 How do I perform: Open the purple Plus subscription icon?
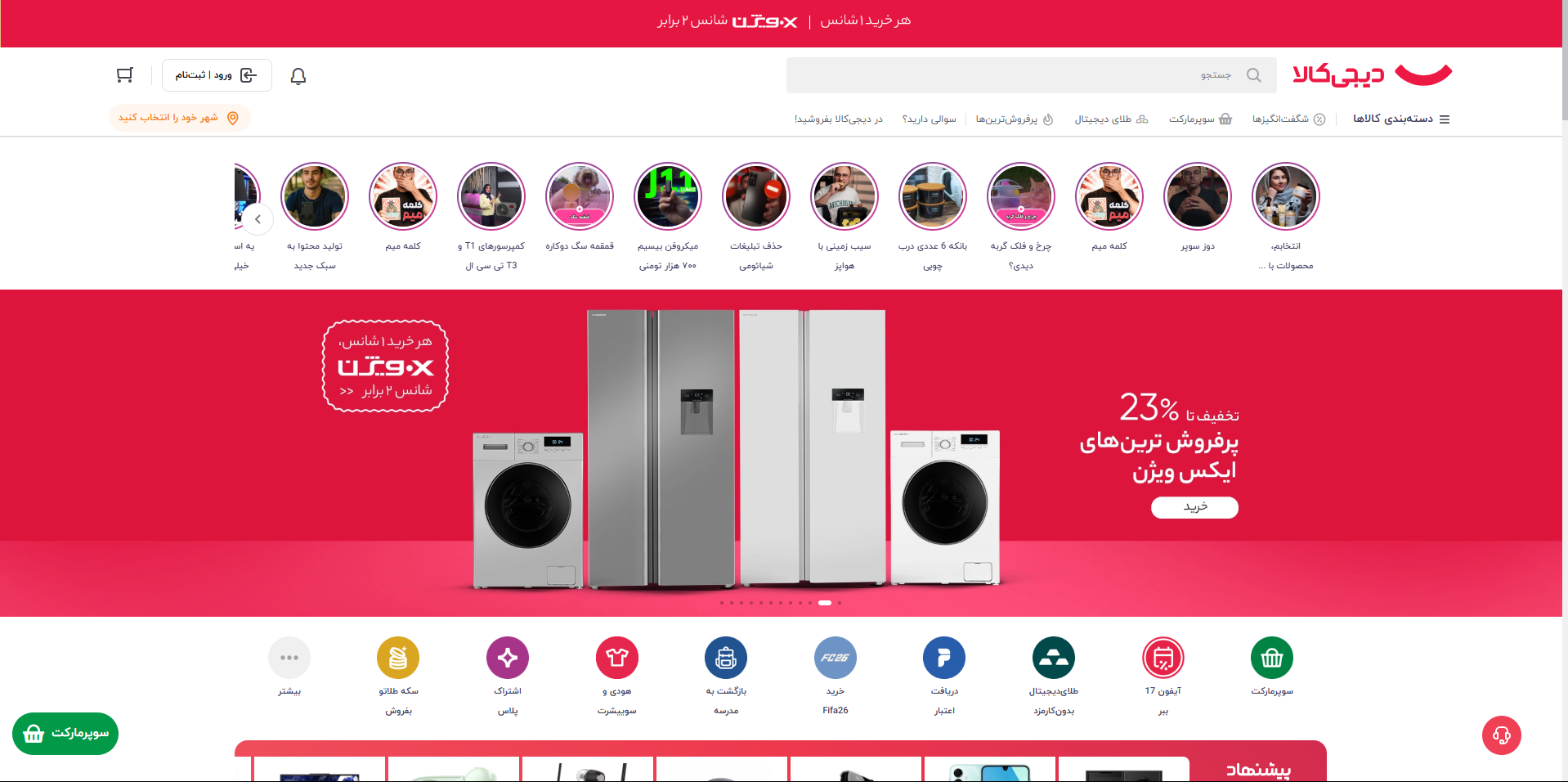[x=508, y=658]
